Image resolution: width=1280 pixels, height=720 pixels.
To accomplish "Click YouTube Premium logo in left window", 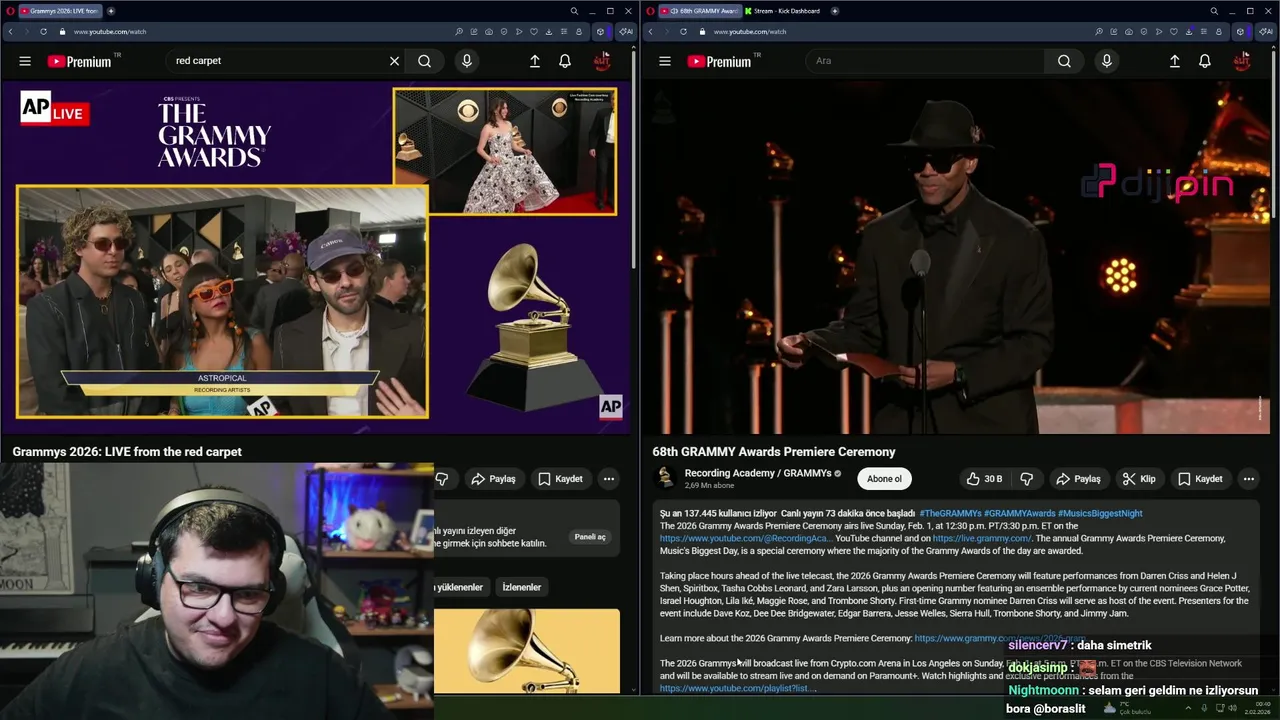I will (x=80, y=61).
